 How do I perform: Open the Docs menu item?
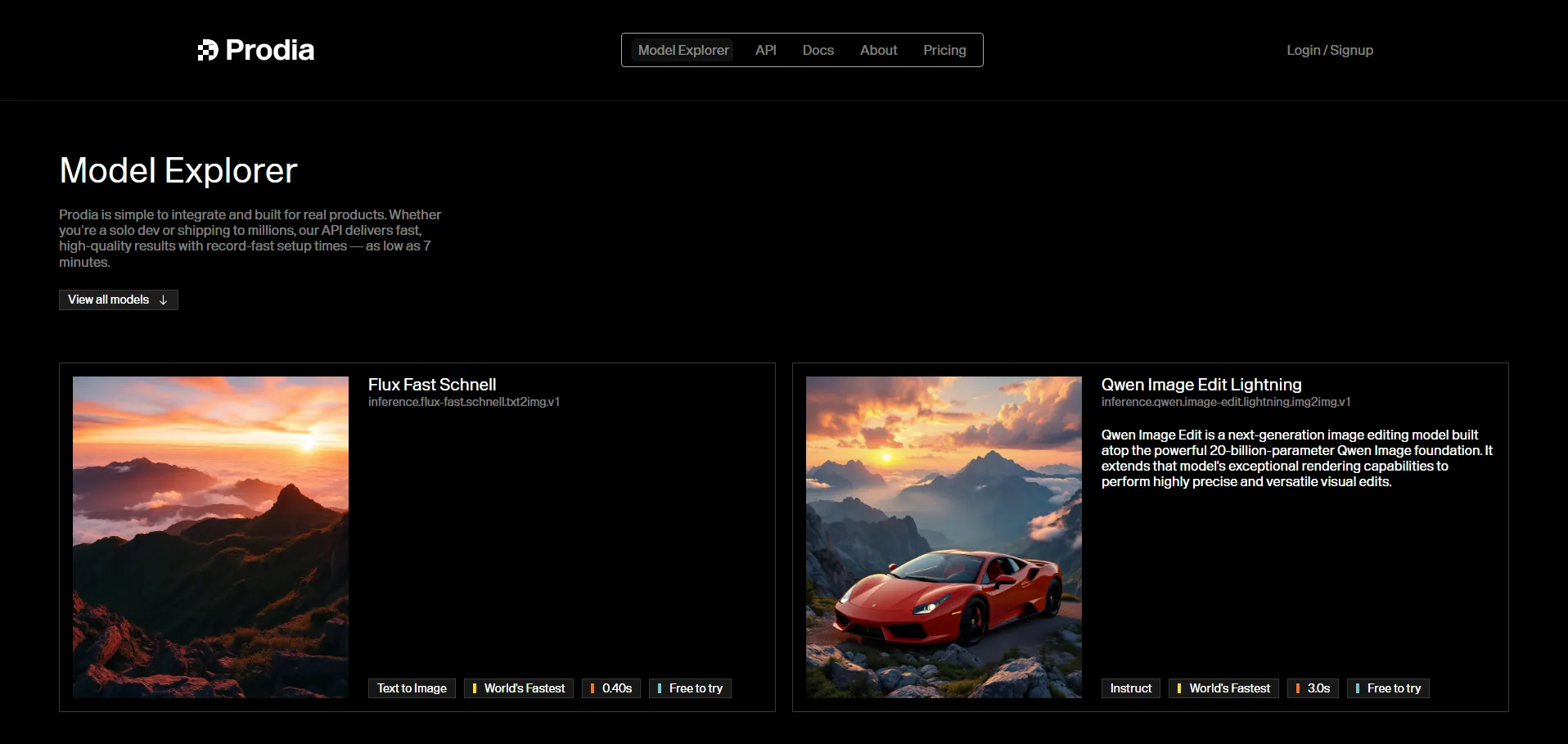pyautogui.click(x=818, y=51)
